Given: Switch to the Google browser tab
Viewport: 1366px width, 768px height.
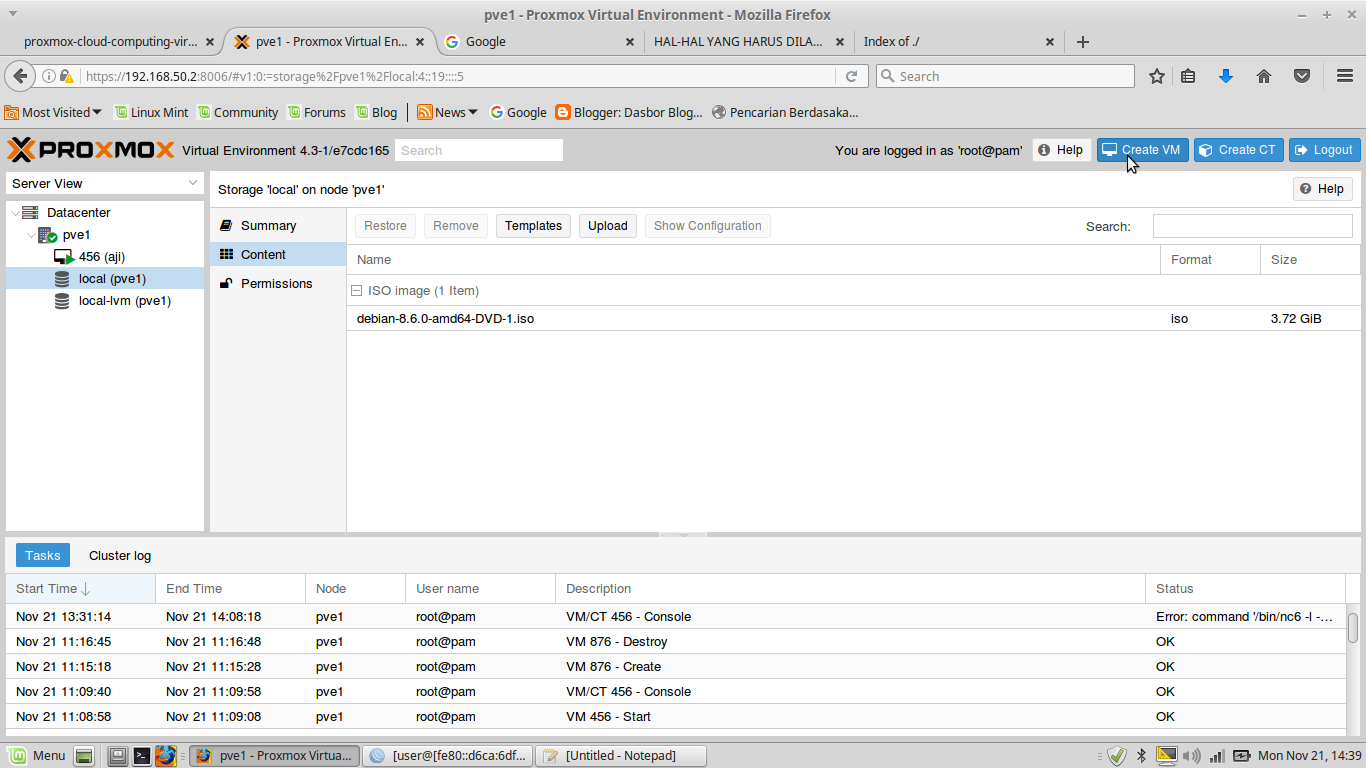Looking at the screenshot, I should pyautogui.click(x=540, y=42).
